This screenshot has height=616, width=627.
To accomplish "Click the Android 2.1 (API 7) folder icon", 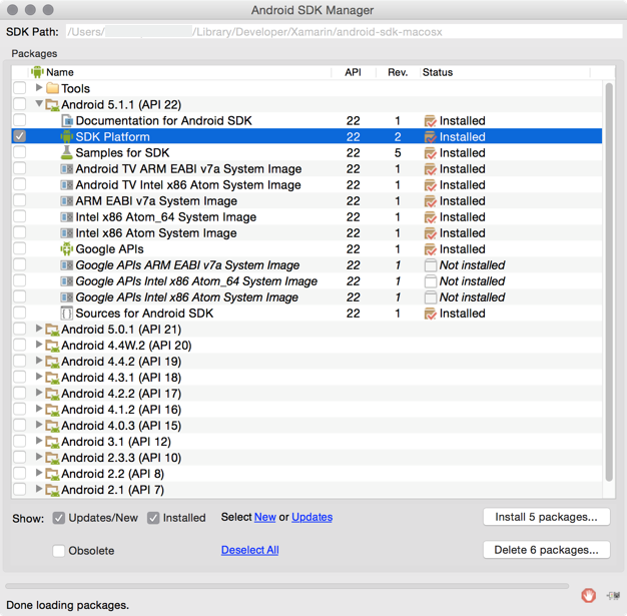I will click(52, 490).
